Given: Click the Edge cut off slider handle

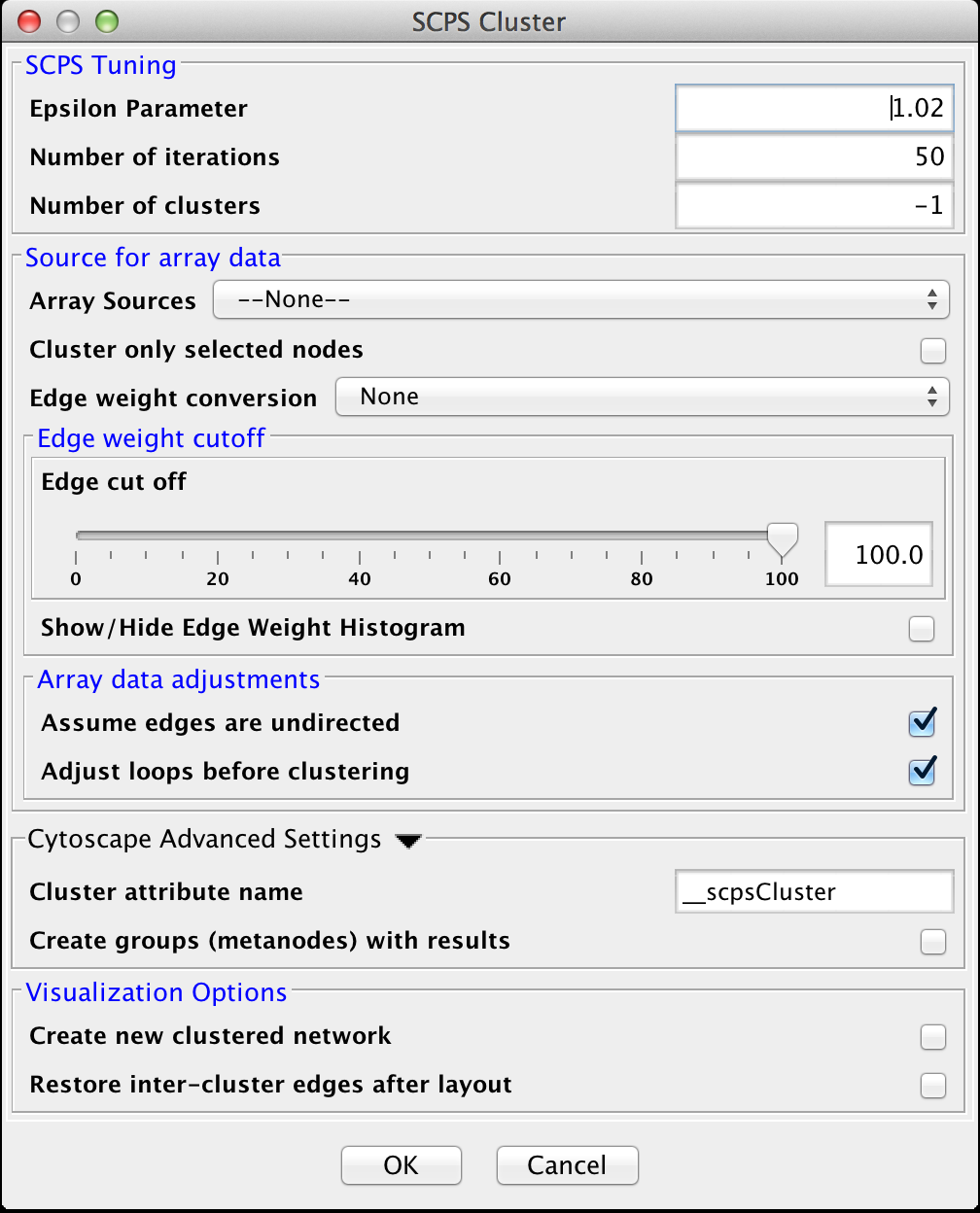Looking at the screenshot, I should pos(782,537).
